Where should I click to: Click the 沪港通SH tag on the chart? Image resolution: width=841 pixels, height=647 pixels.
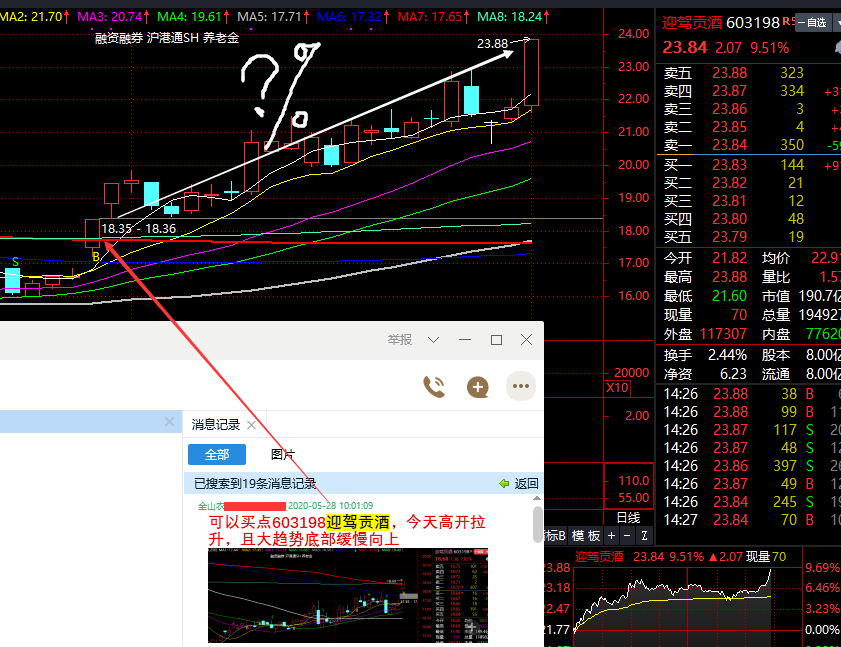tap(172, 38)
